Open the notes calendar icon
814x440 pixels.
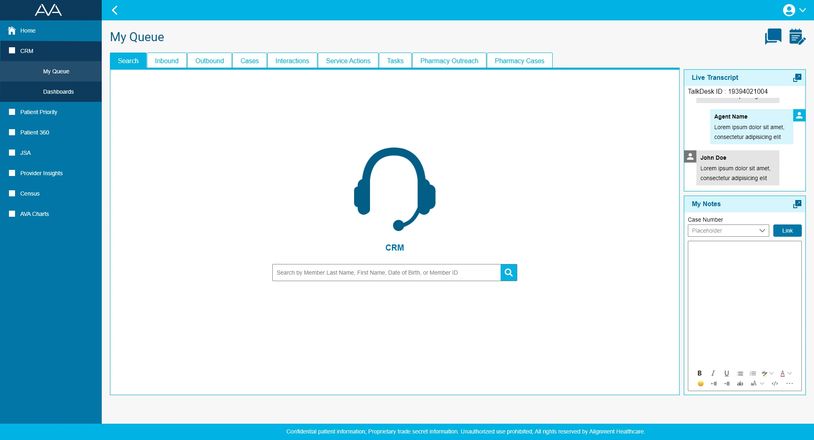click(796, 37)
